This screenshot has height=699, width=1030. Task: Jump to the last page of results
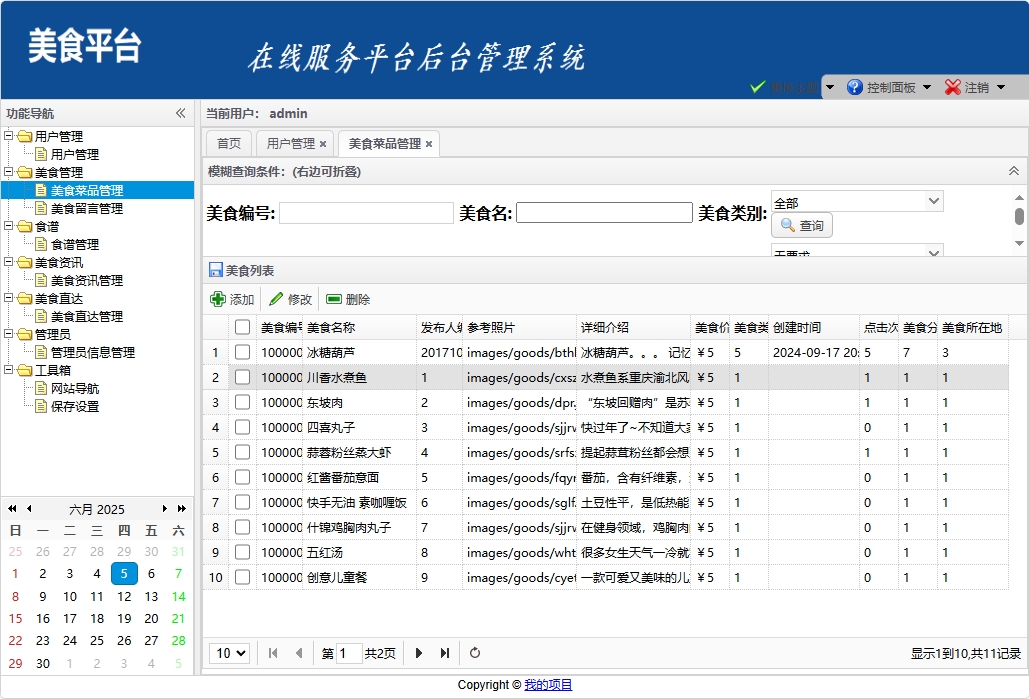point(445,653)
